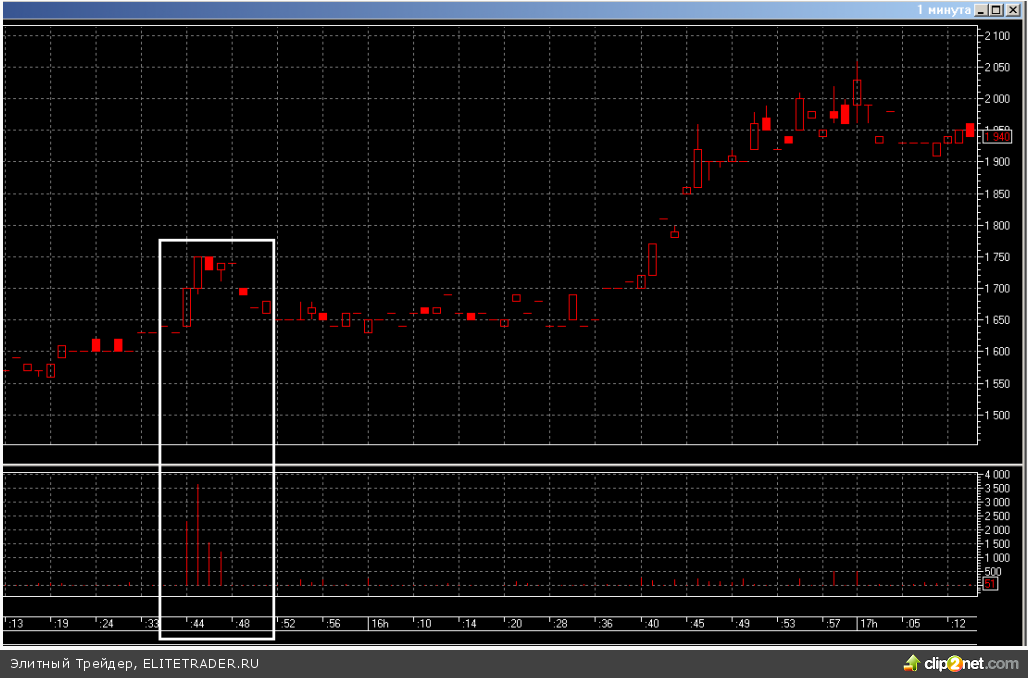Click the 16h mark on the time axis
Viewport: 1028px width, 678px height.
pyautogui.click(x=380, y=623)
